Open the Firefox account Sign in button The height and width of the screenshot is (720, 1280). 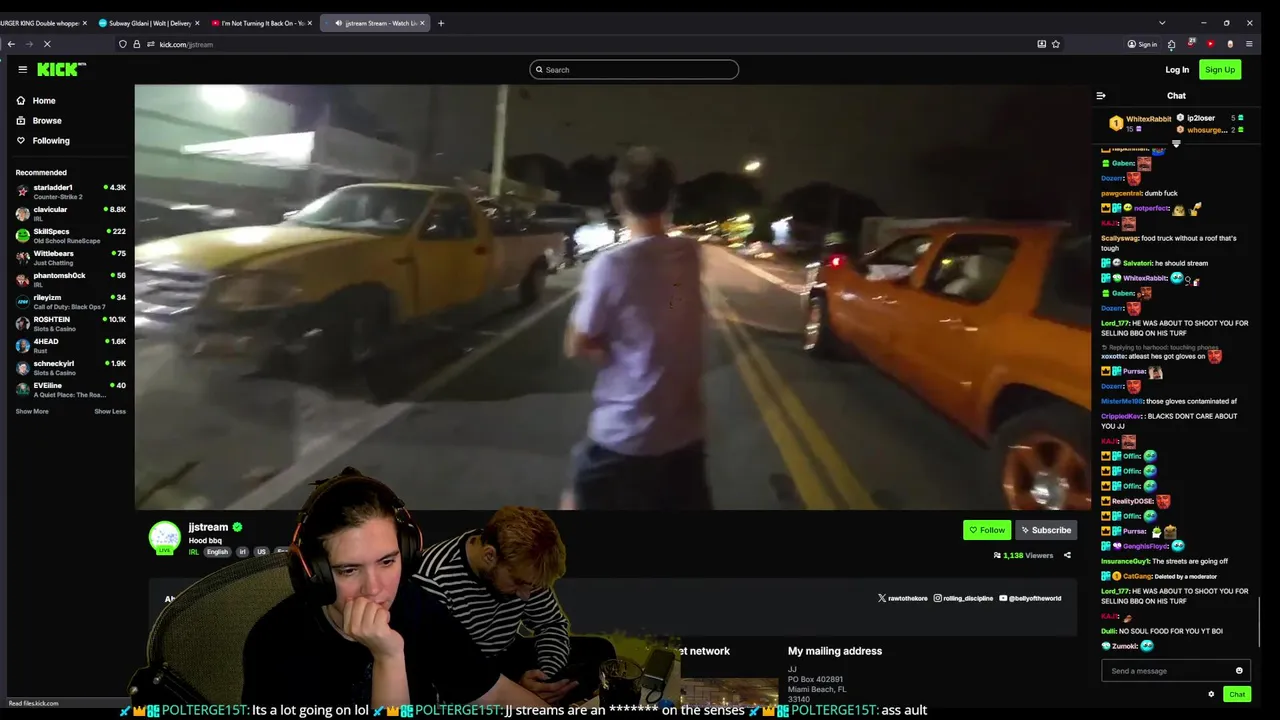click(1142, 44)
